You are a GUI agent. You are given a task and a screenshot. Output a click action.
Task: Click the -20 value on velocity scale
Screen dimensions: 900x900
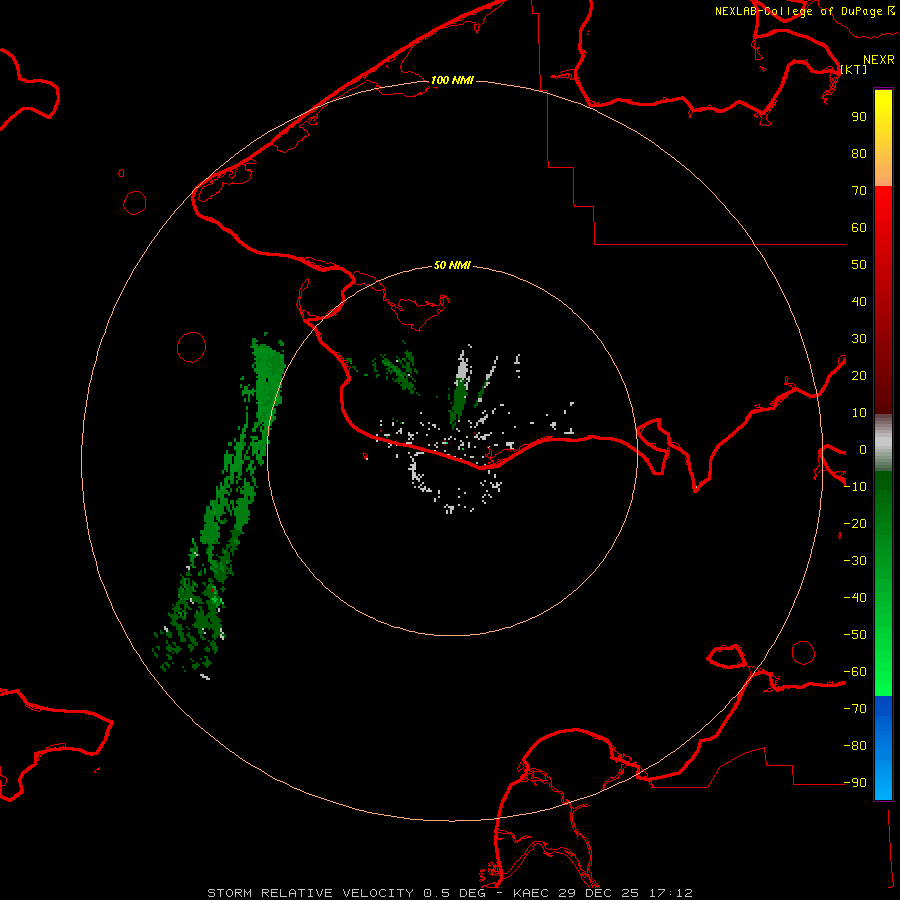pos(855,523)
